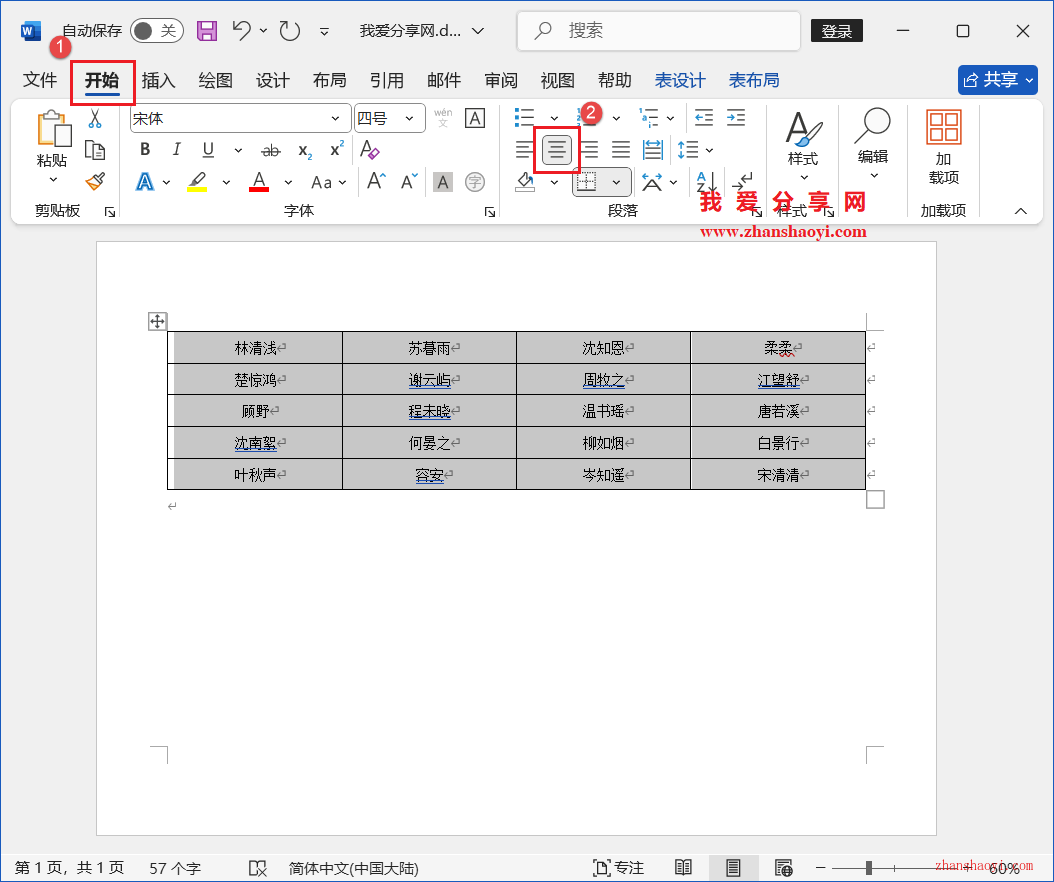Activate the Format Painter brush
Image resolution: width=1054 pixels, height=882 pixels.
click(x=95, y=182)
